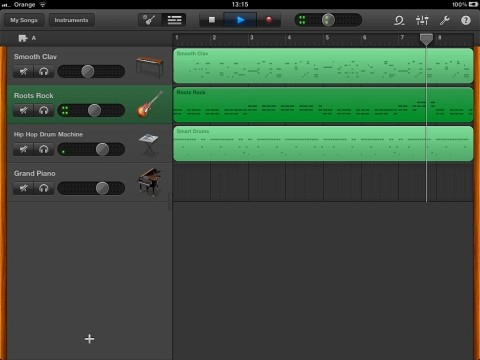Open the Smooth Clav keyboard instrument icon

(x=150, y=66)
